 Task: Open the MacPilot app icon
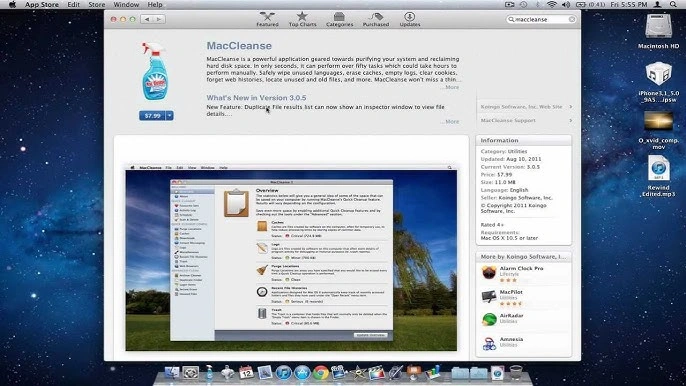pyautogui.click(x=489, y=296)
